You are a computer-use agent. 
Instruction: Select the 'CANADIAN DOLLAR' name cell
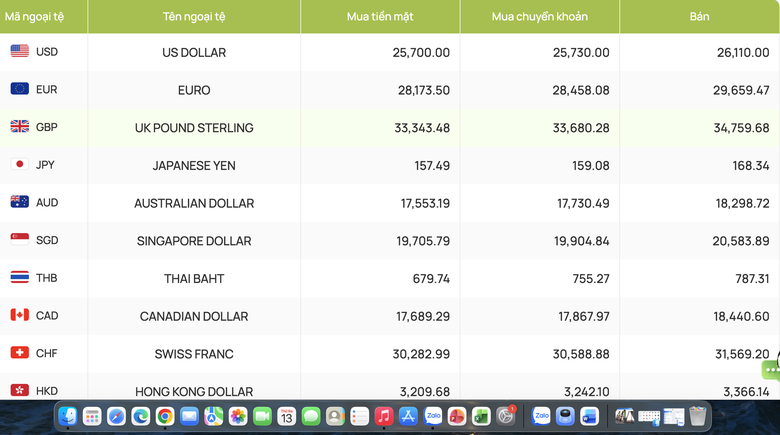tap(194, 316)
